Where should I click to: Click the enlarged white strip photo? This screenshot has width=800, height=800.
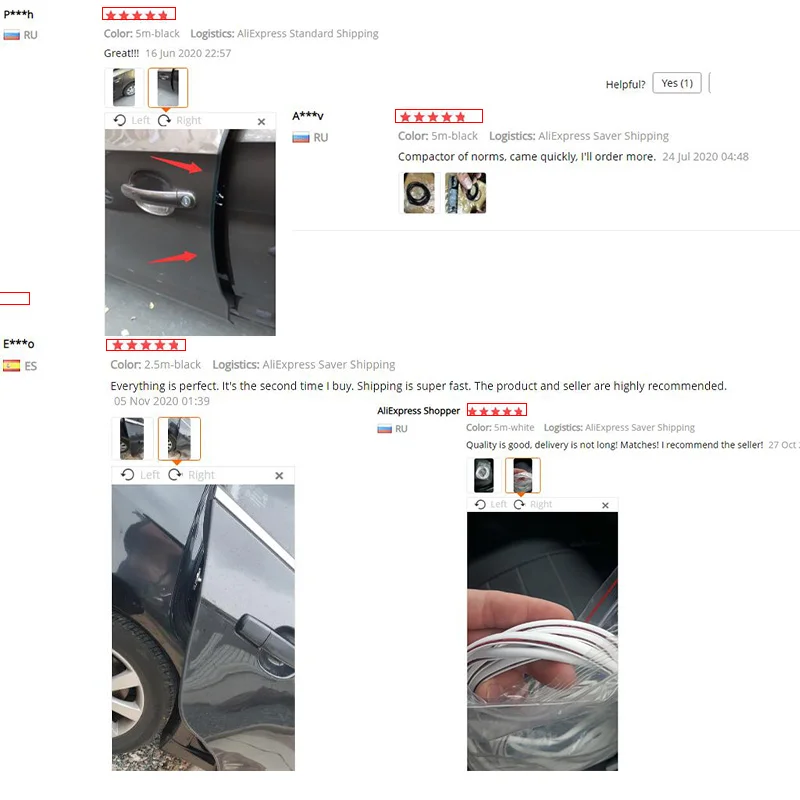[542, 641]
